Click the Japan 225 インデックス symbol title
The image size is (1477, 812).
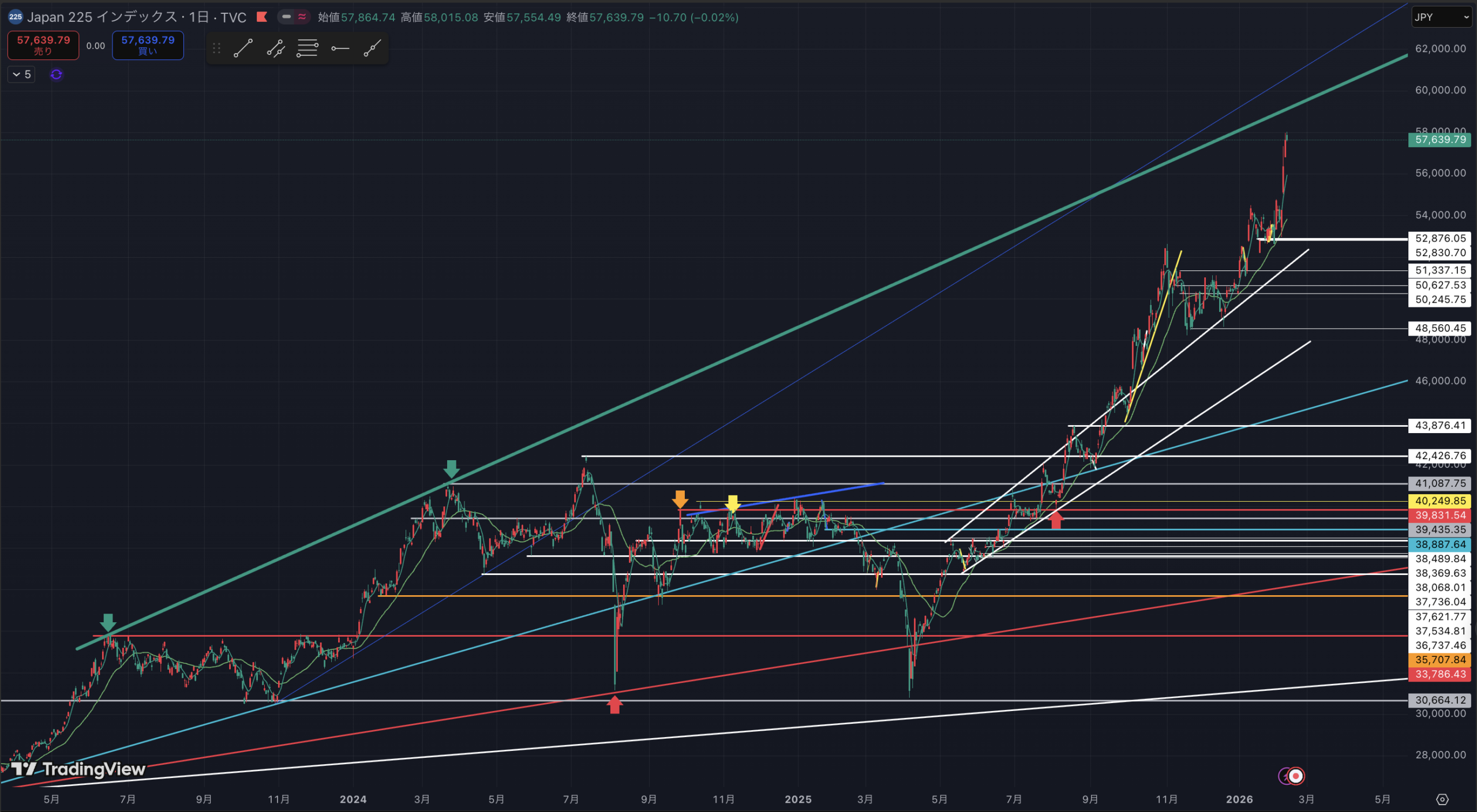tap(102, 17)
